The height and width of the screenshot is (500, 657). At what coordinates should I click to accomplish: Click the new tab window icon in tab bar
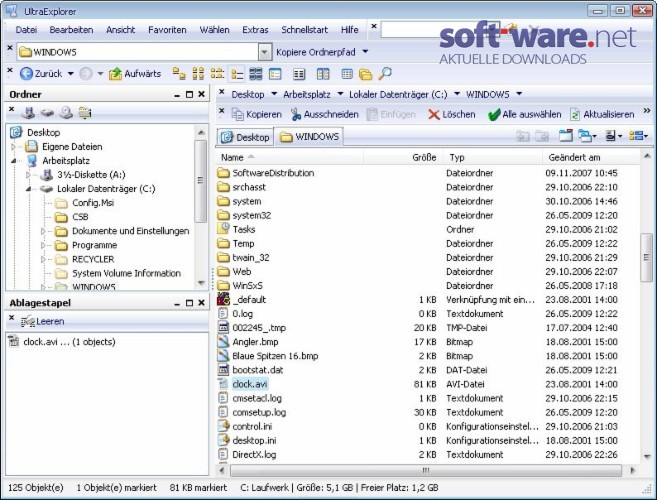(566, 136)
